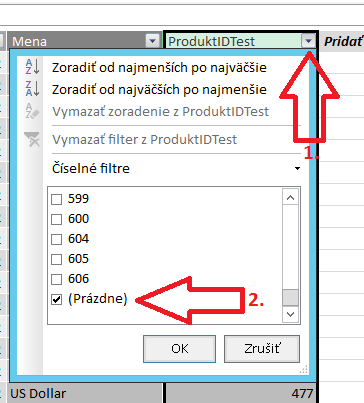The width and height of the screenshot is (364, 403).
Task: Choose Zoradiť od najmenších po najväčšie
Action: 159,68
